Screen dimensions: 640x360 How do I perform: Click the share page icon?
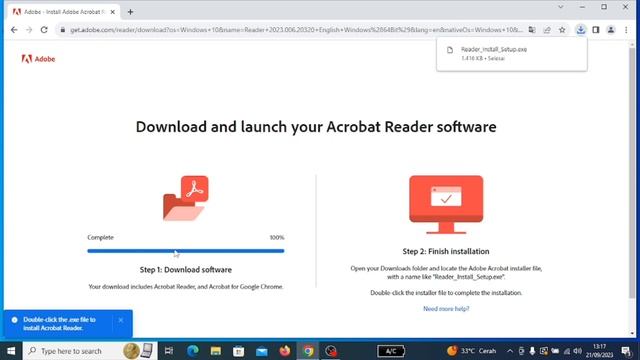pyautogui.click(x=547, y=30)
